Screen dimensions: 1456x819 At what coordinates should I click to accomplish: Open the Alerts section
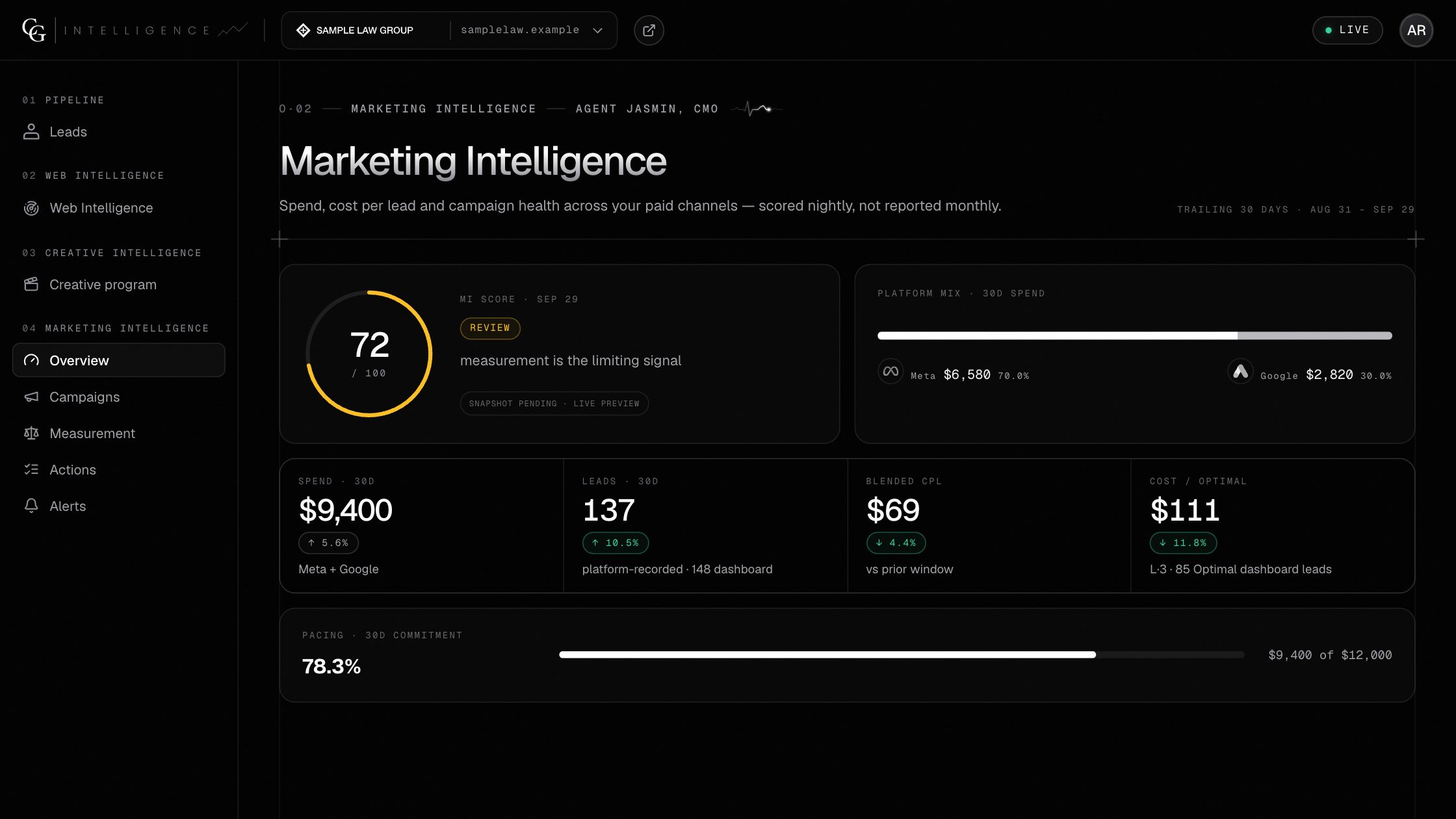(118, 506)
